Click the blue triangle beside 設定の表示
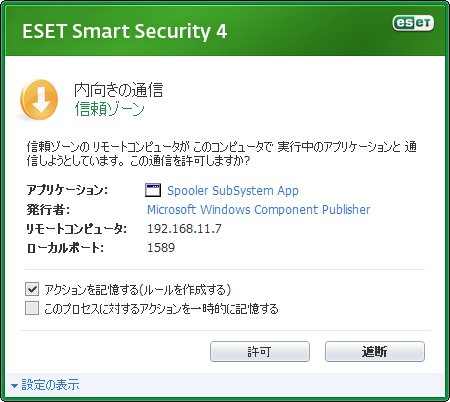 [x=14, y=386]
